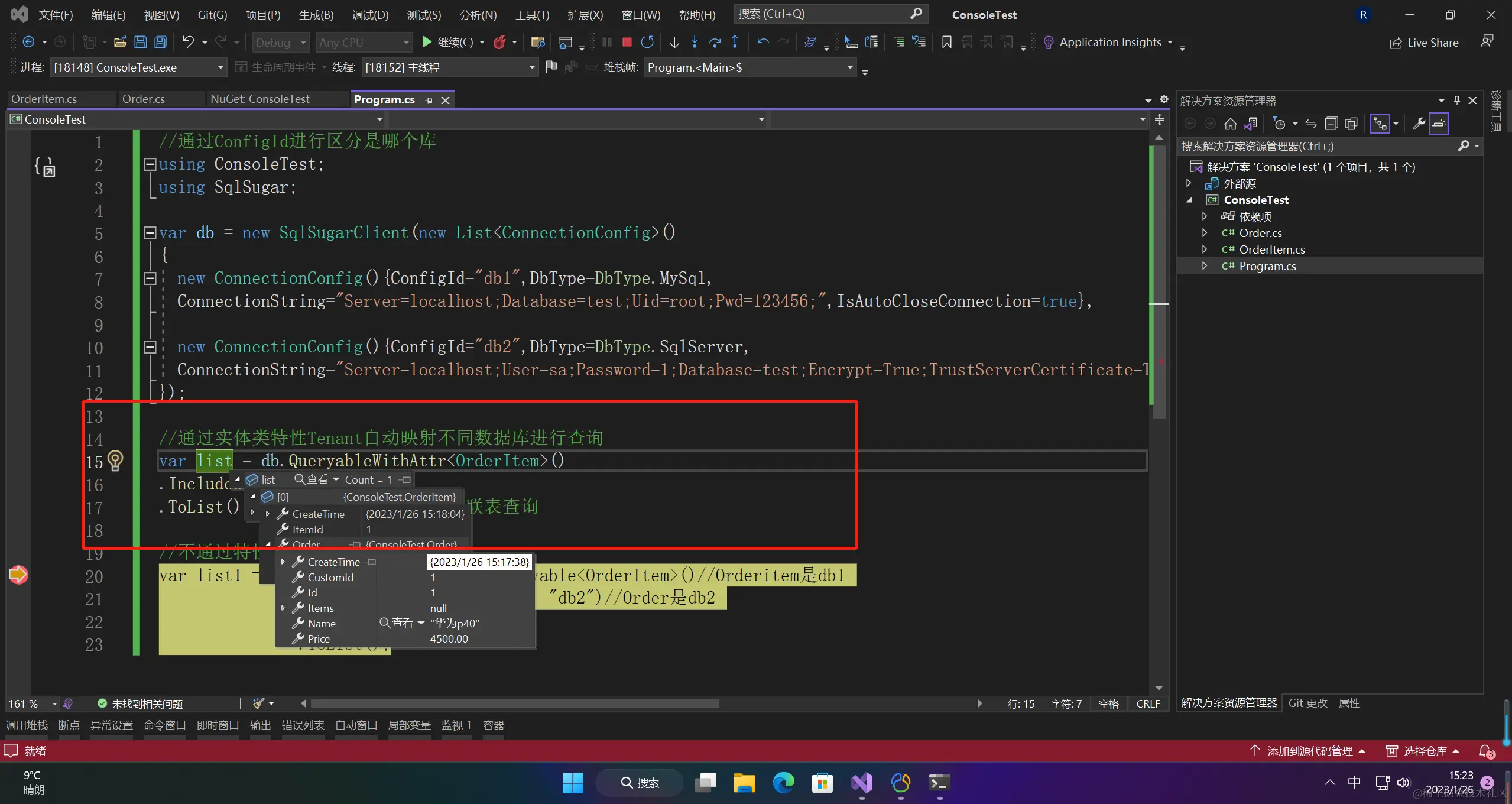Open Properties wrench icon in Solution Explorer
The height and width of the screenshot is (804, 1512).
1419,124
